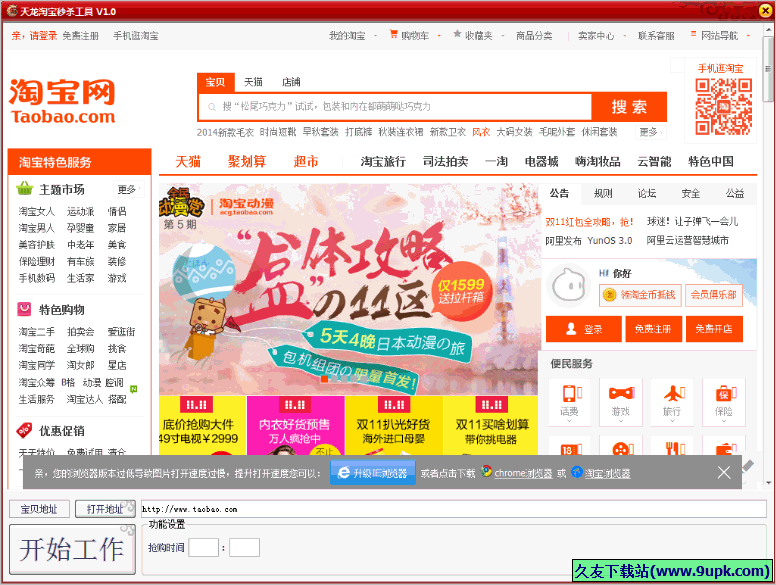
Task: Open 聚划算 in main navigation
Action: tap(246, 161)
